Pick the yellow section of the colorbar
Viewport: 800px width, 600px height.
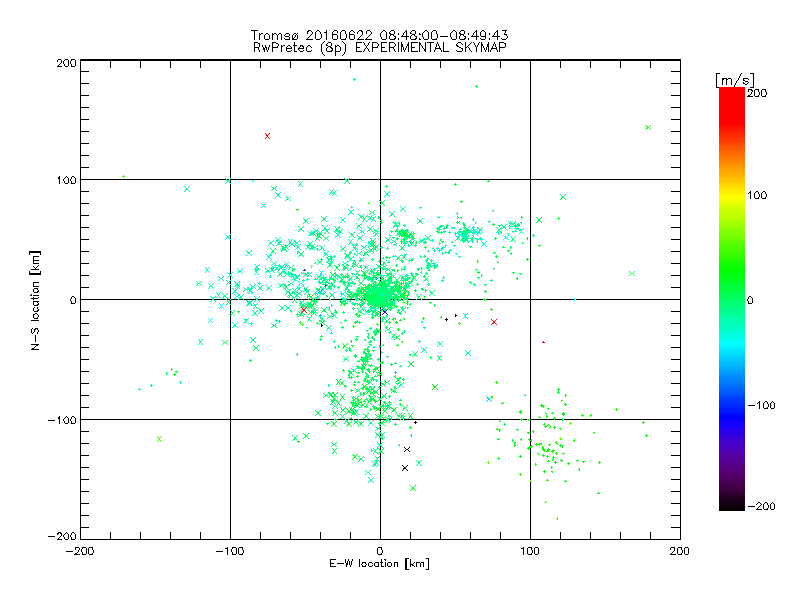[732, 195]
